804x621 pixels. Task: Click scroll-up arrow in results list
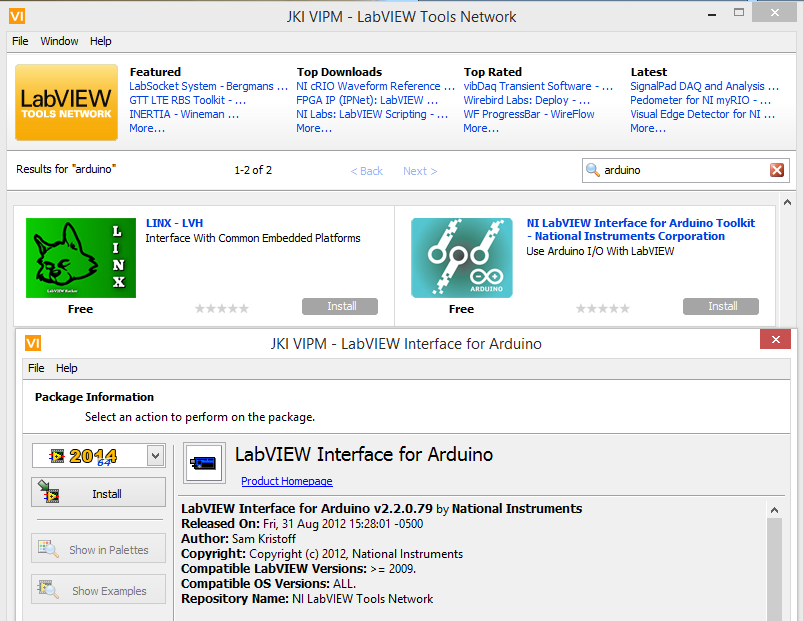(x=787, y=203)
